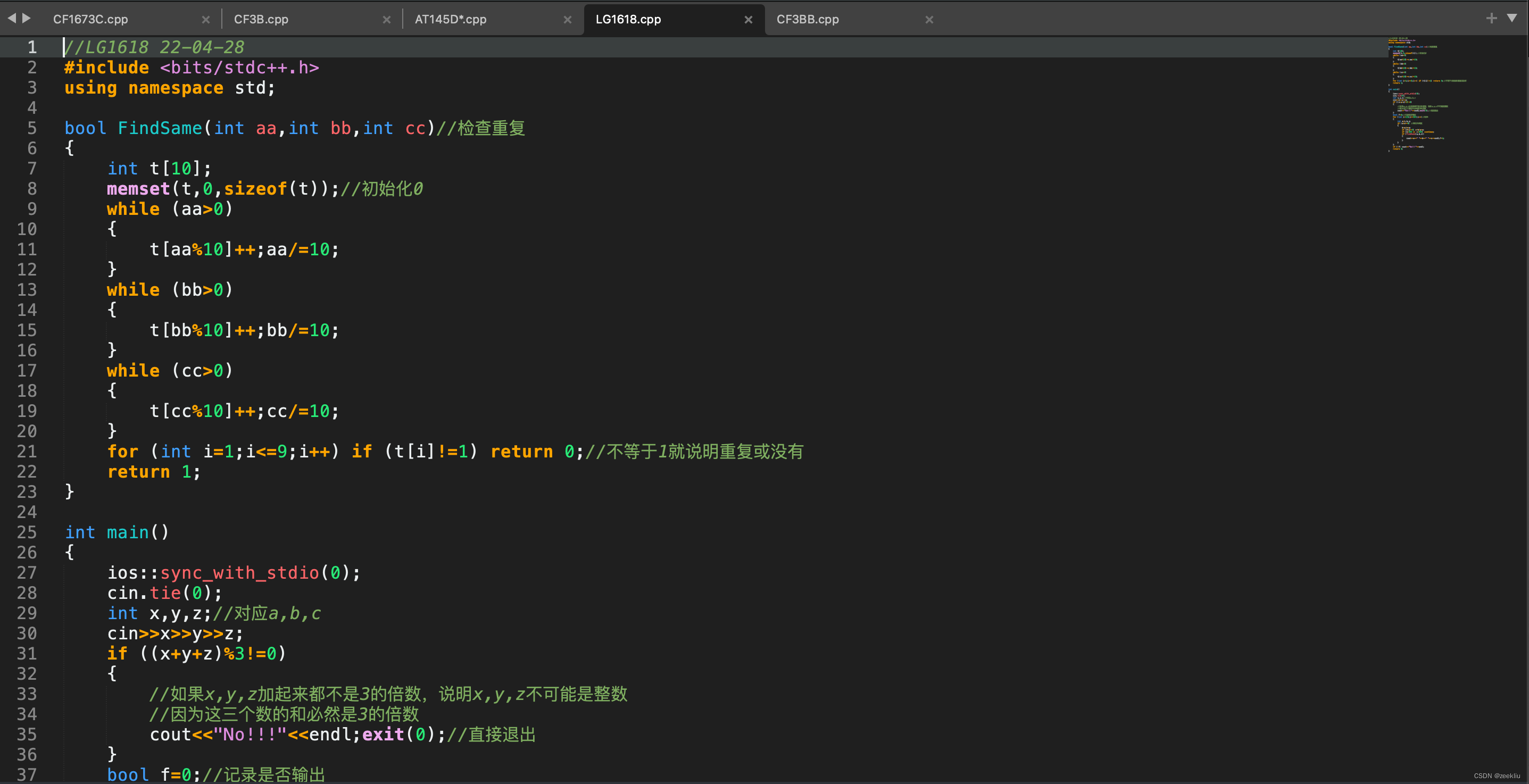Go to the next tab with right arrow
Viewport: 1529px width, 784px height.
pyautogui.click(x=27, y=19)
